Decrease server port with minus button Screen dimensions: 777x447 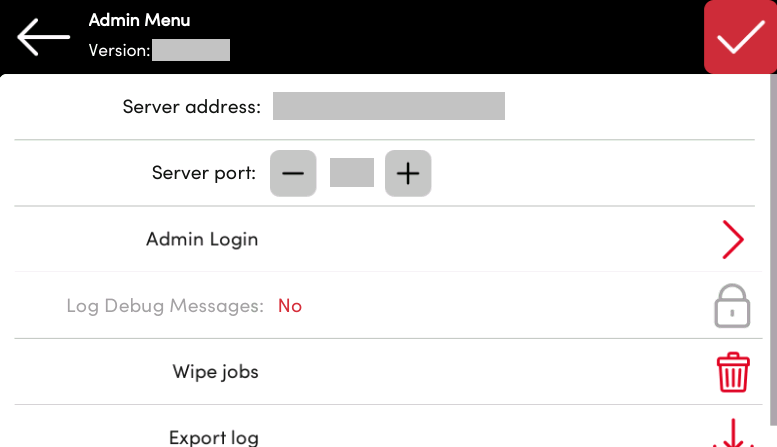(293, 173)
